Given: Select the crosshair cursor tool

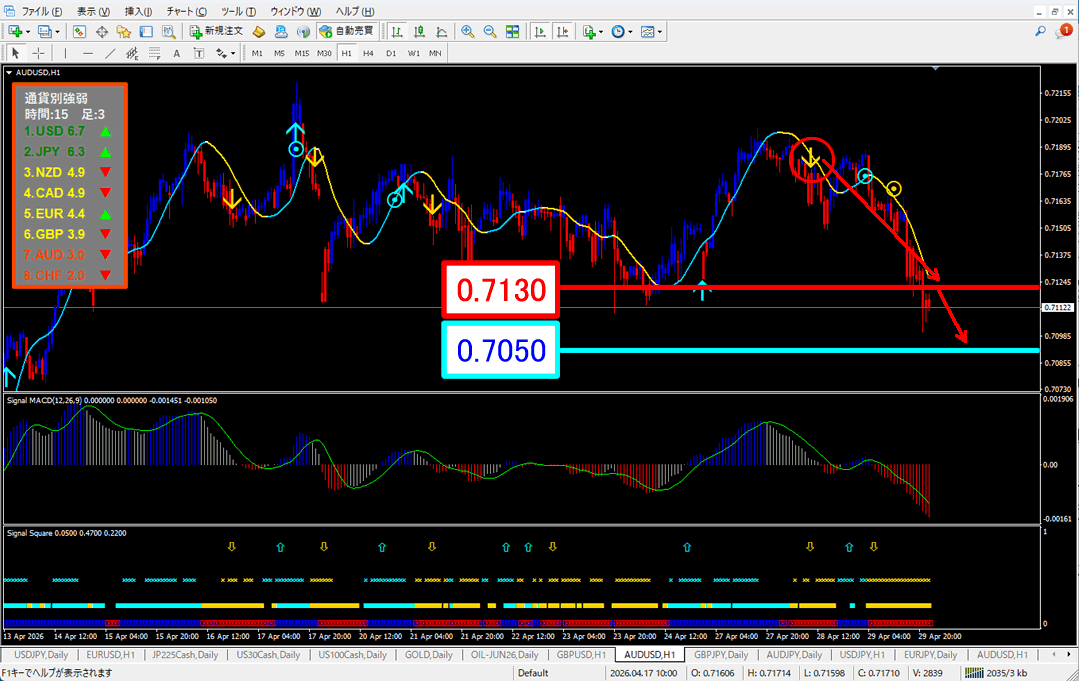Looking at the screenshot, I should click(x=38, y=53).
